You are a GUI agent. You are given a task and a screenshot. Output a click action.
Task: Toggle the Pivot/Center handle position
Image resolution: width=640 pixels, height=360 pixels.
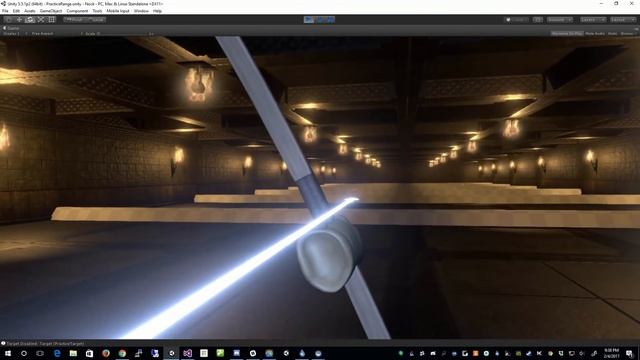[74, 20]
